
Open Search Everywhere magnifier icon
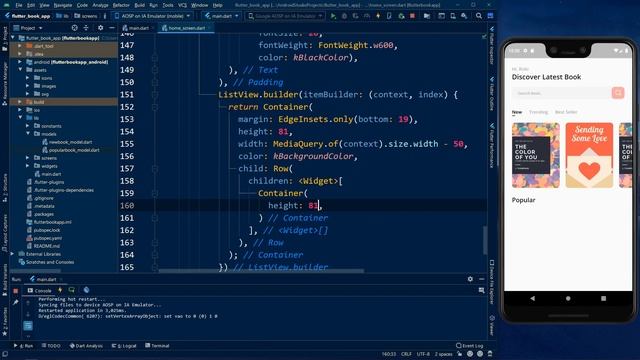coord(479,16)
